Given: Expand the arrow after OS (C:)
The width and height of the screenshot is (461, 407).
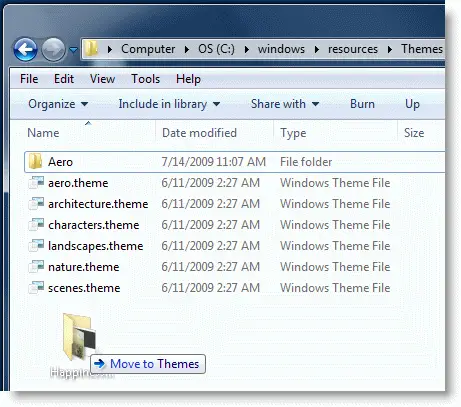Looking at the screenshot, I should click(247, 49).
